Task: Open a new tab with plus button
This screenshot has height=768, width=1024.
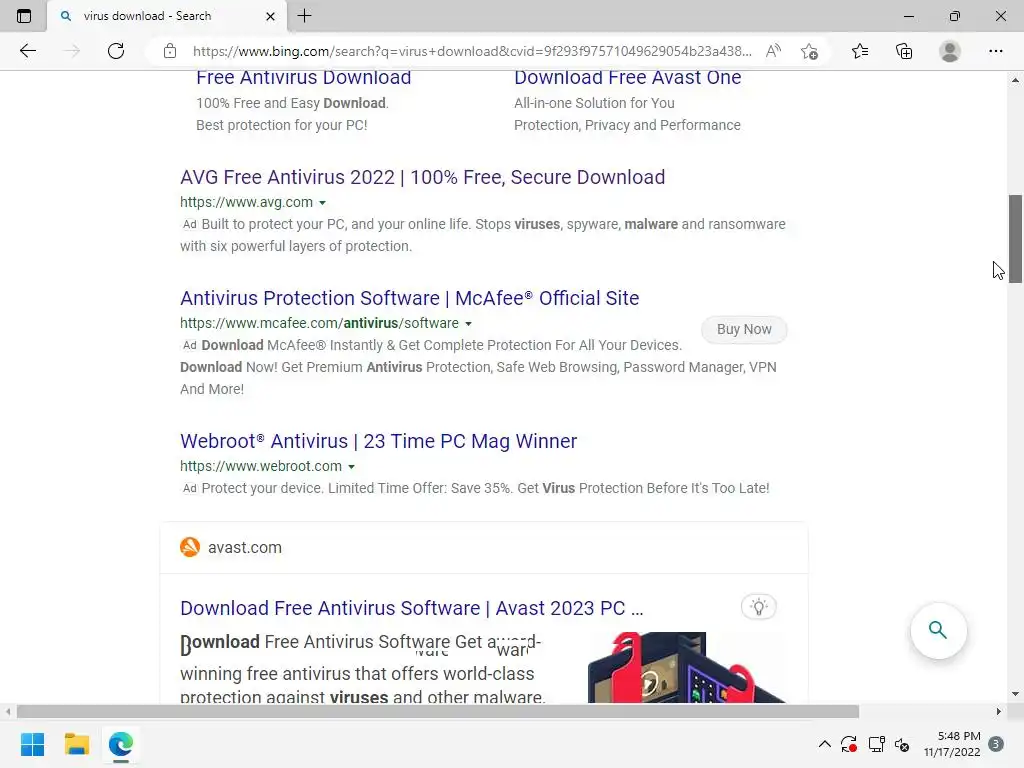Action: click(x=304, y=16)
